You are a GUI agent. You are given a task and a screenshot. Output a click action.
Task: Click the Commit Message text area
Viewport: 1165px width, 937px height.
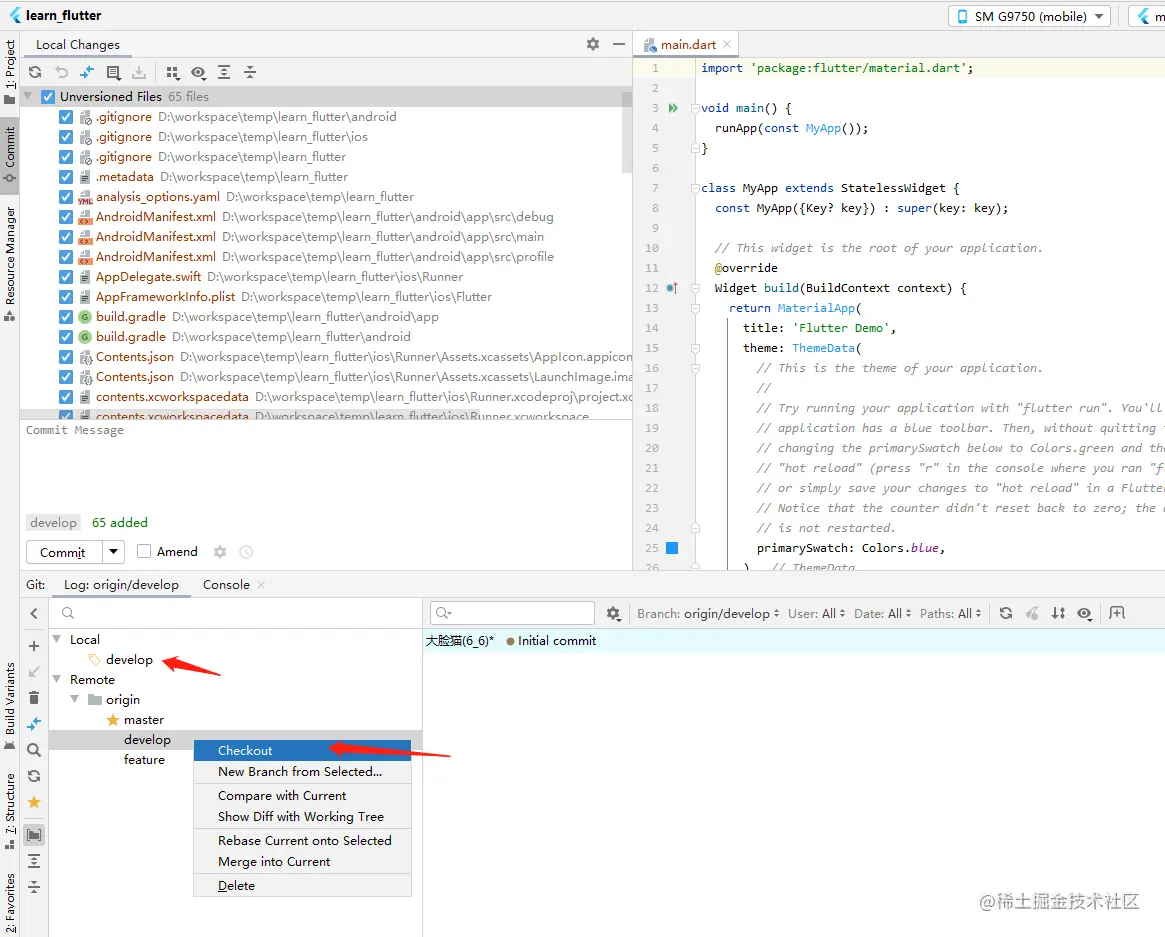click(325, 464)
